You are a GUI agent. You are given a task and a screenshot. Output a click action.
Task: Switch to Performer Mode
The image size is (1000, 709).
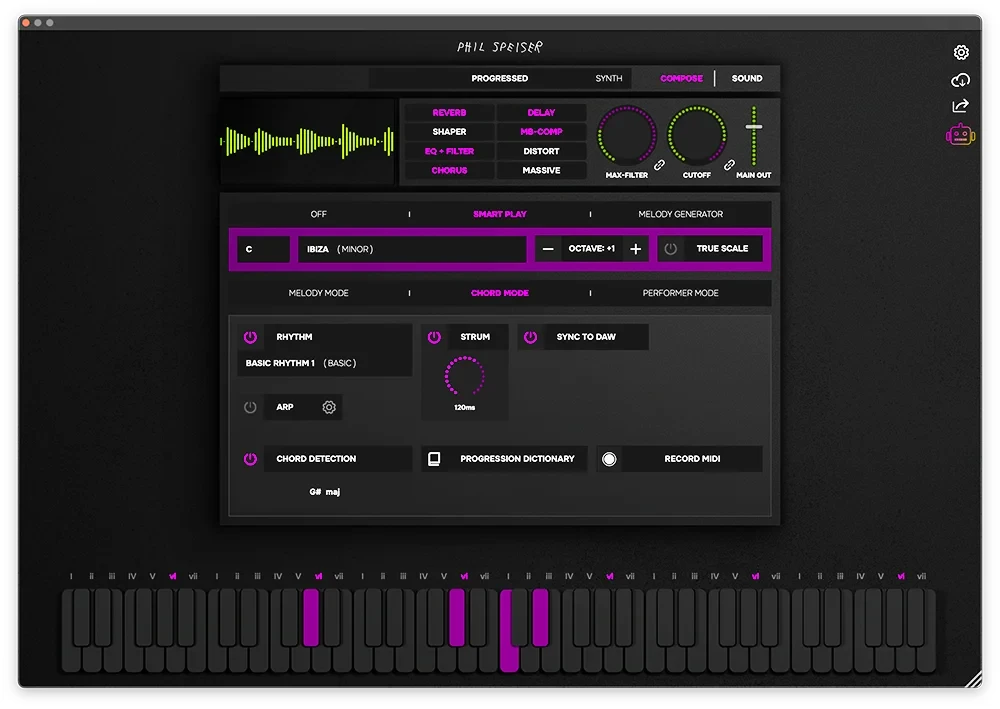(680, 293)
